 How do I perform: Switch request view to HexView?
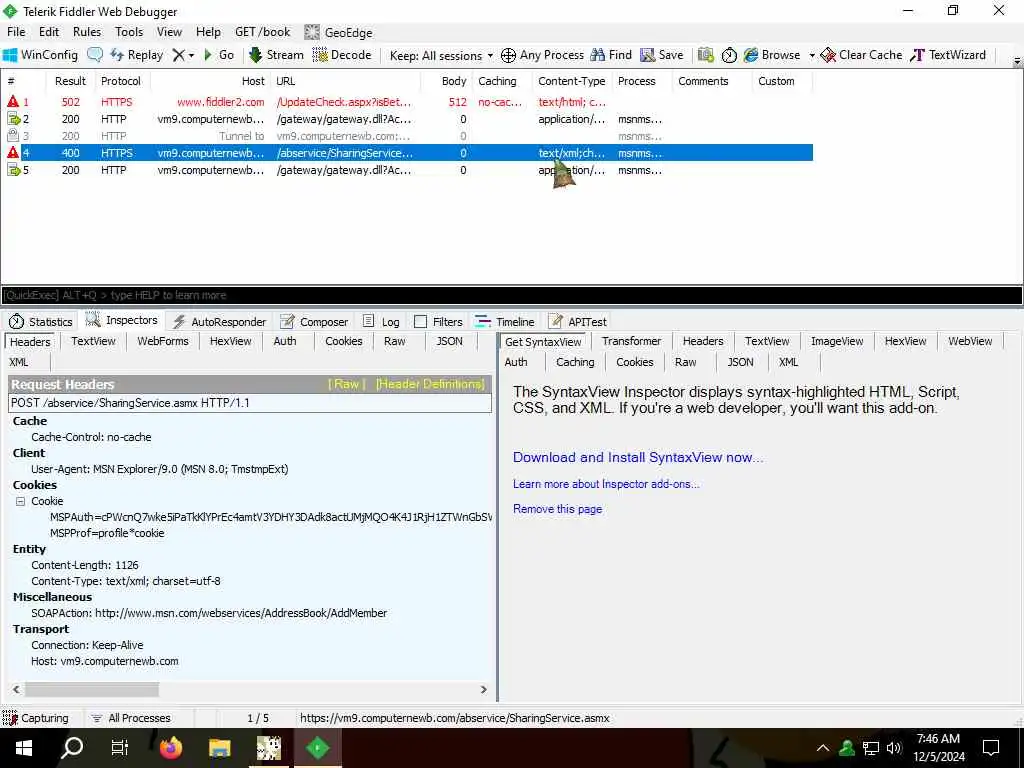(x=231, y=341)
